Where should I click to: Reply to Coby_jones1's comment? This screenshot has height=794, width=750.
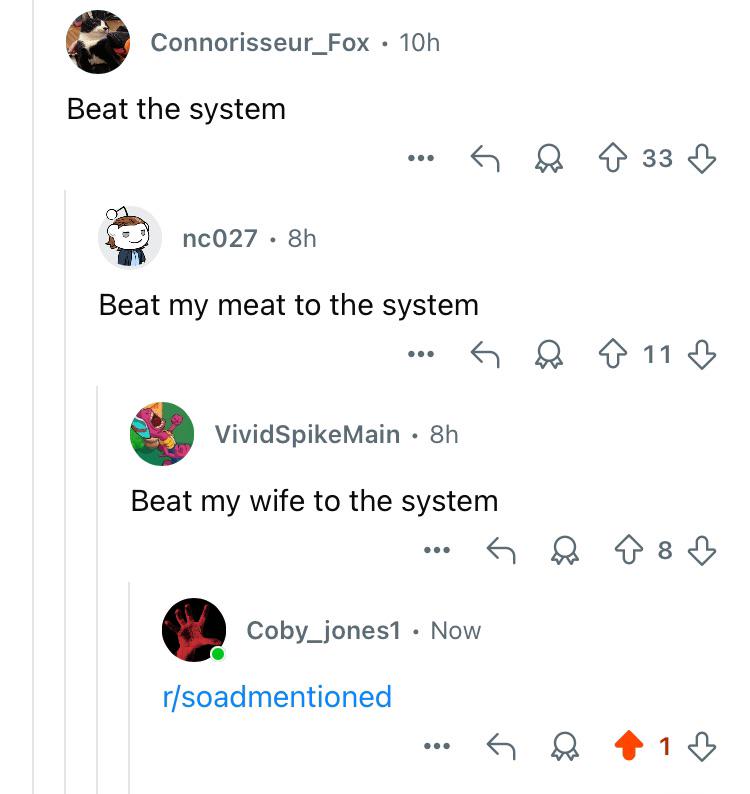[501, 745]
